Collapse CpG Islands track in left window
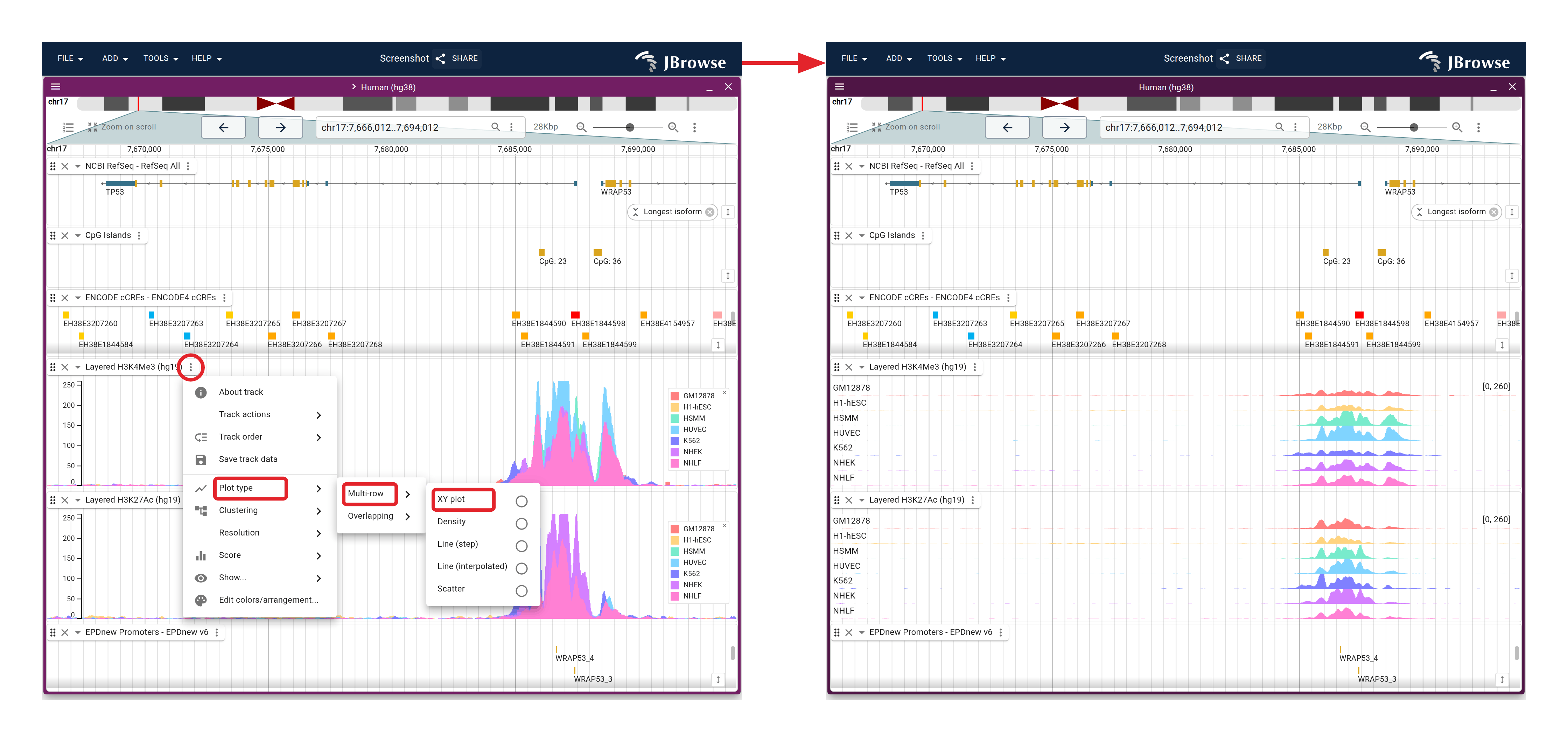This screenshot has height=742, width=1568. [x=77, y=236]
